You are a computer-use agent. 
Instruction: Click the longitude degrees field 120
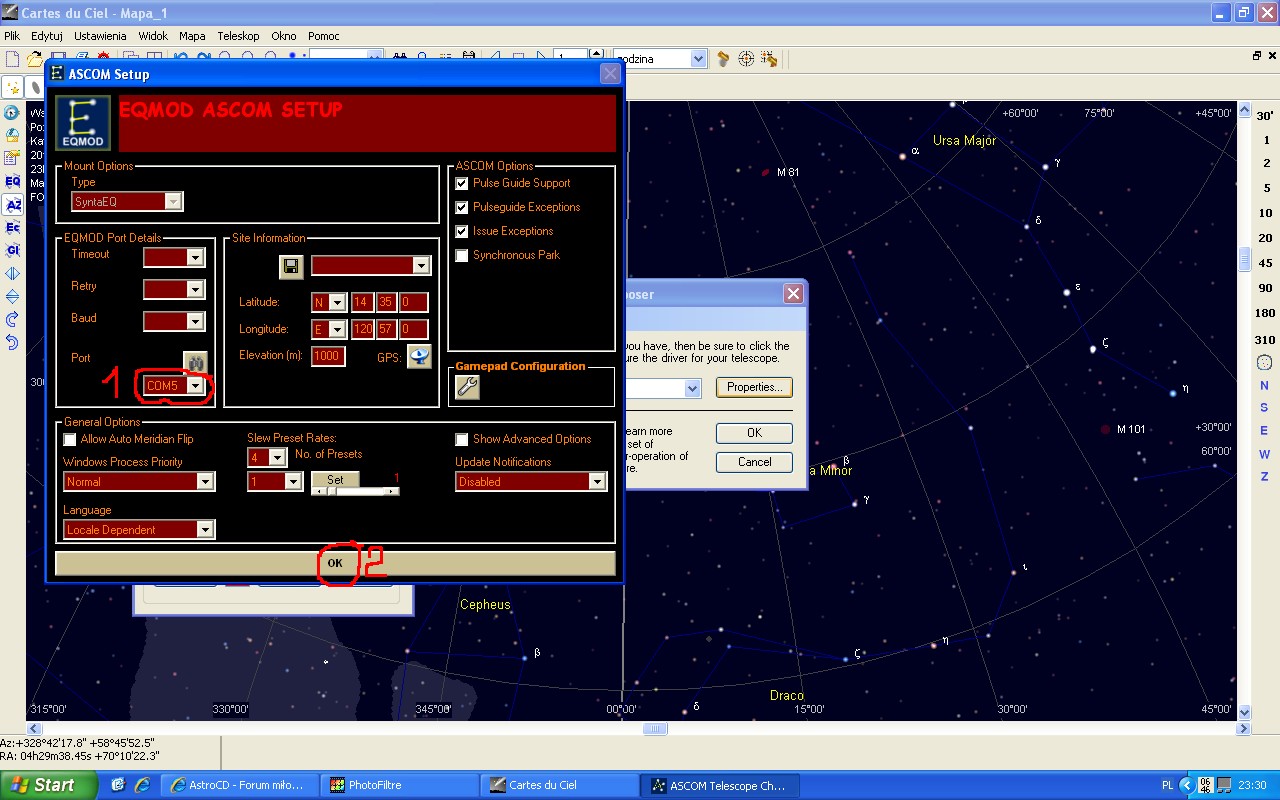362,330
